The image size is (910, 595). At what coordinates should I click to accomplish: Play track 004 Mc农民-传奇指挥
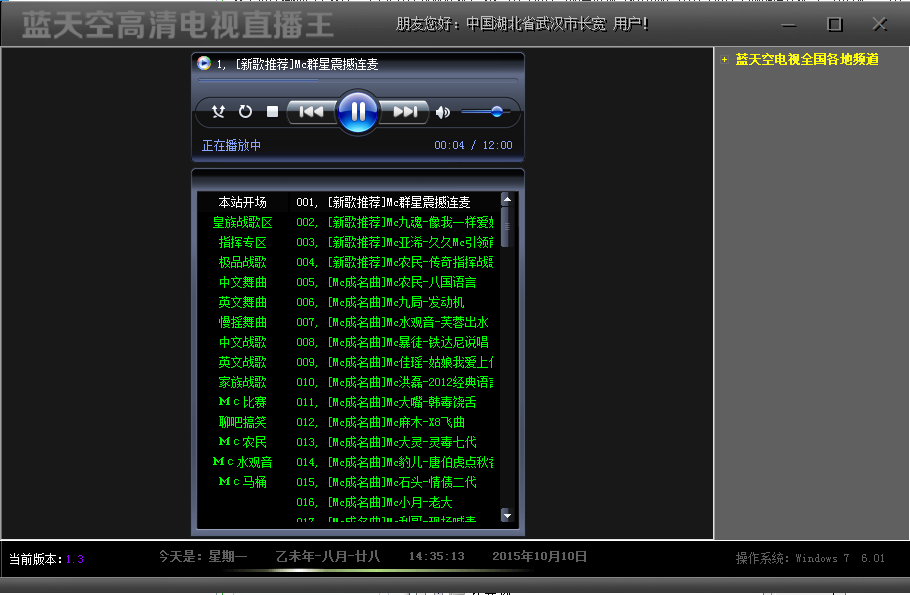(395, 262)
